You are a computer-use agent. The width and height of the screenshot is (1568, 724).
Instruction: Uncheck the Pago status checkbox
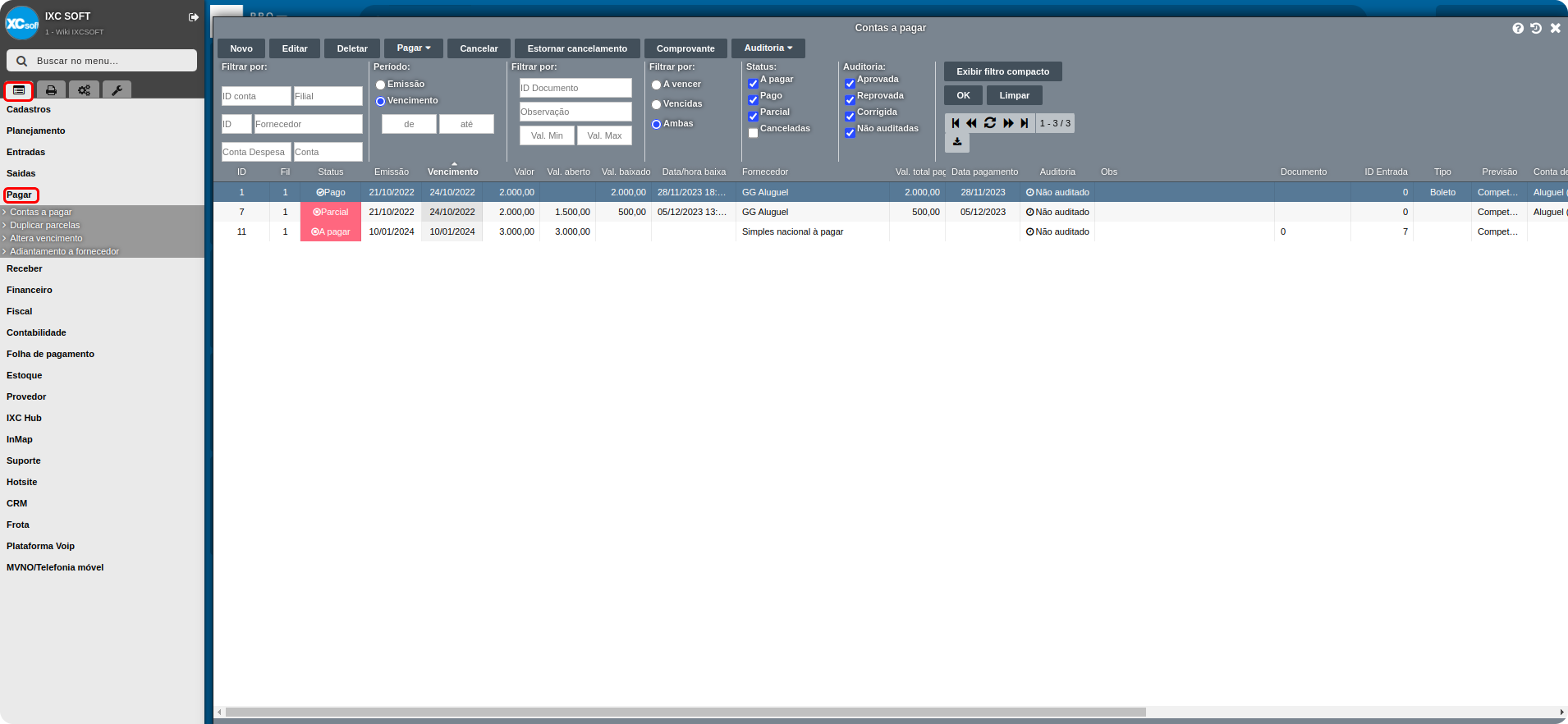tap(753, 100)
